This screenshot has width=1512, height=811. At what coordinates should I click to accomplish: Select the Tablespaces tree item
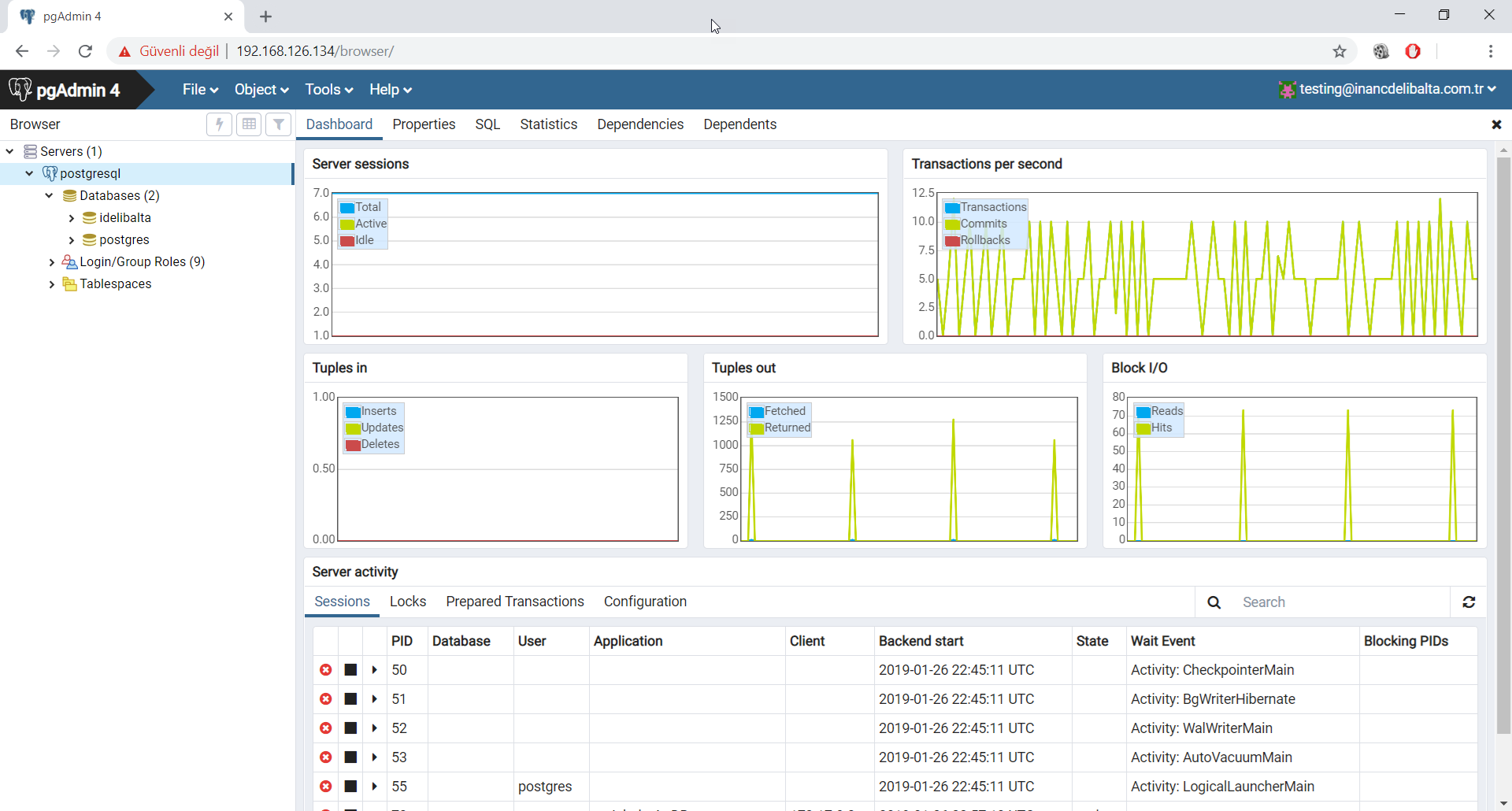tap(115, 284)
